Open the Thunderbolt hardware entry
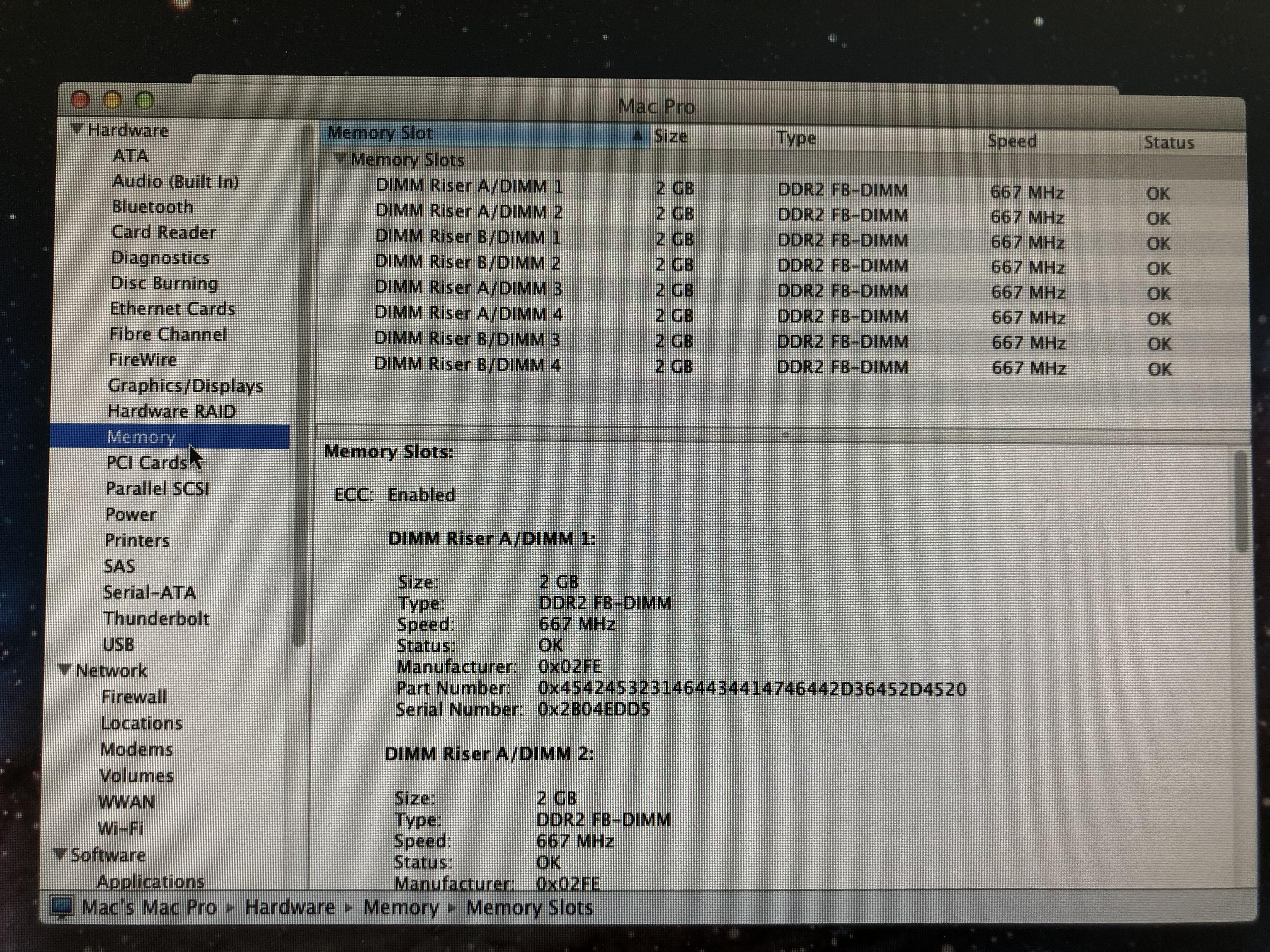Screen dimensions: 1270x952 [156, 618]
